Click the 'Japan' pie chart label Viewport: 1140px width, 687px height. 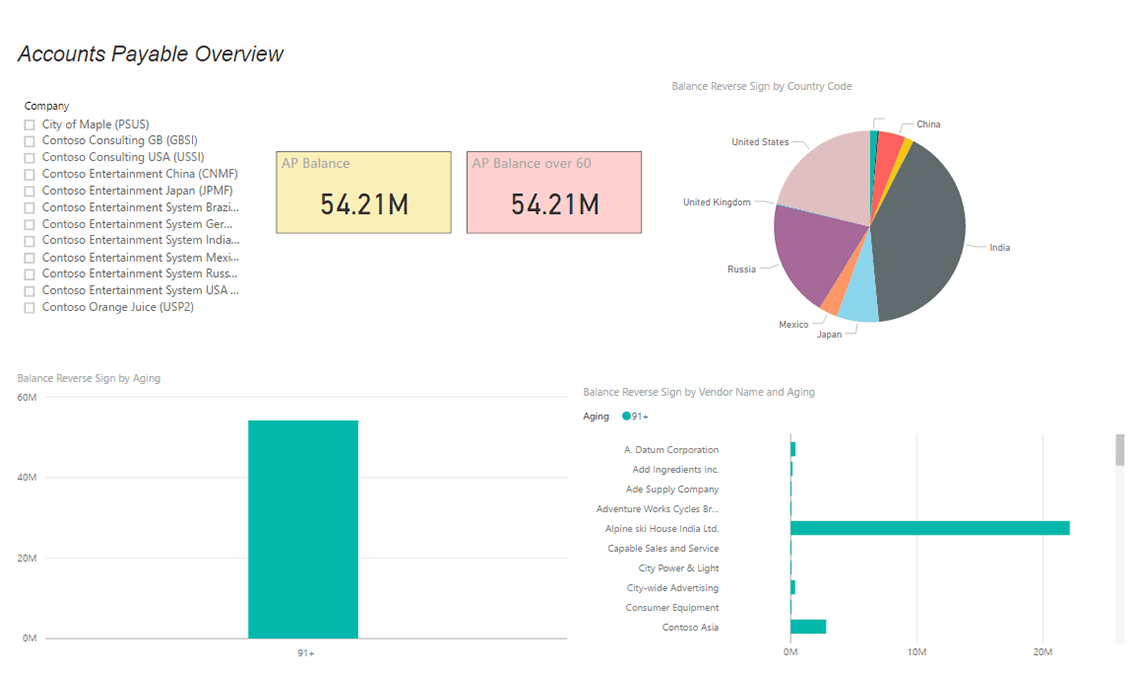(829, 334)
